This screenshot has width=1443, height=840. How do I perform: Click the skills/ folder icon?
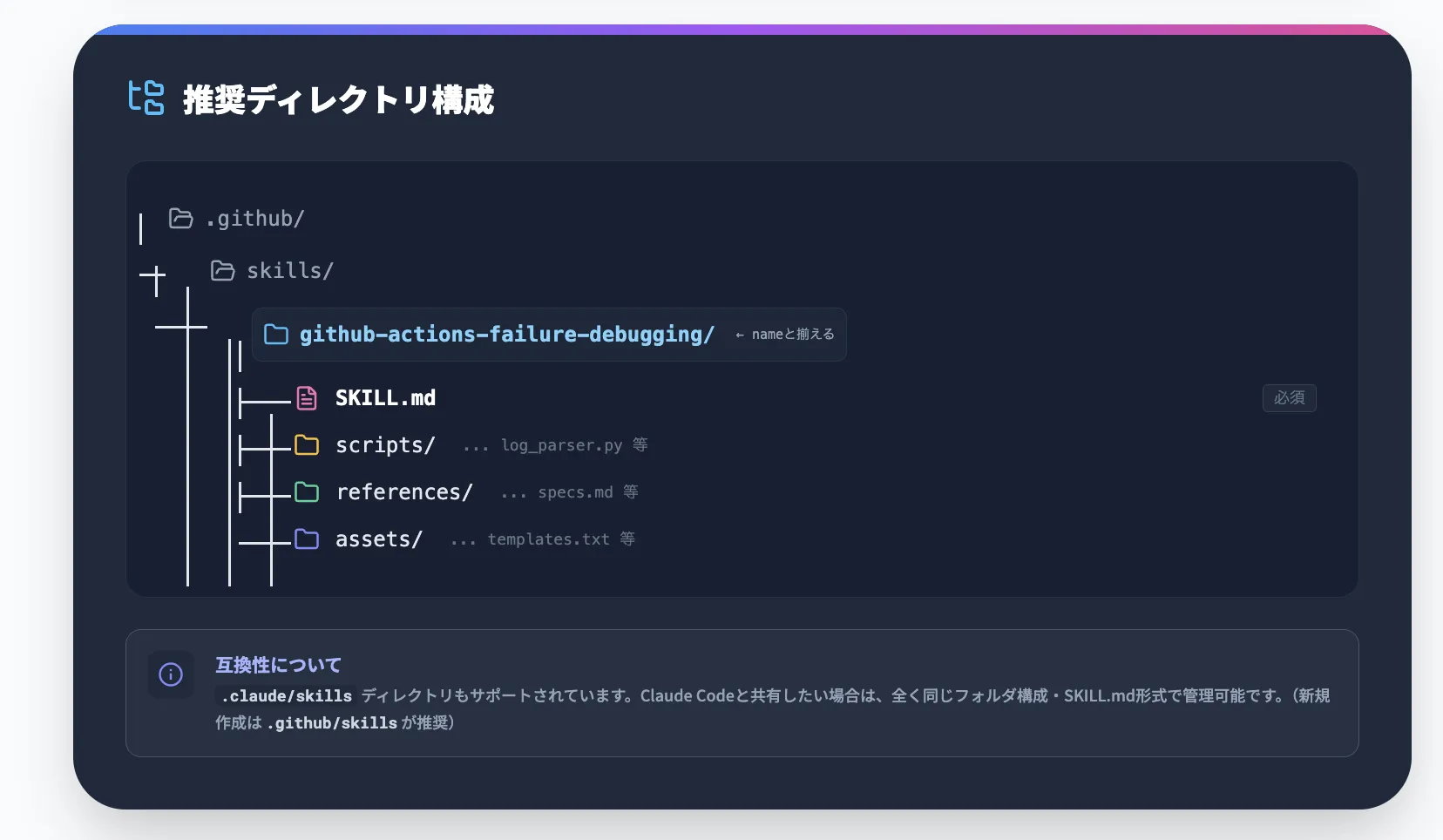click(222, 270)
